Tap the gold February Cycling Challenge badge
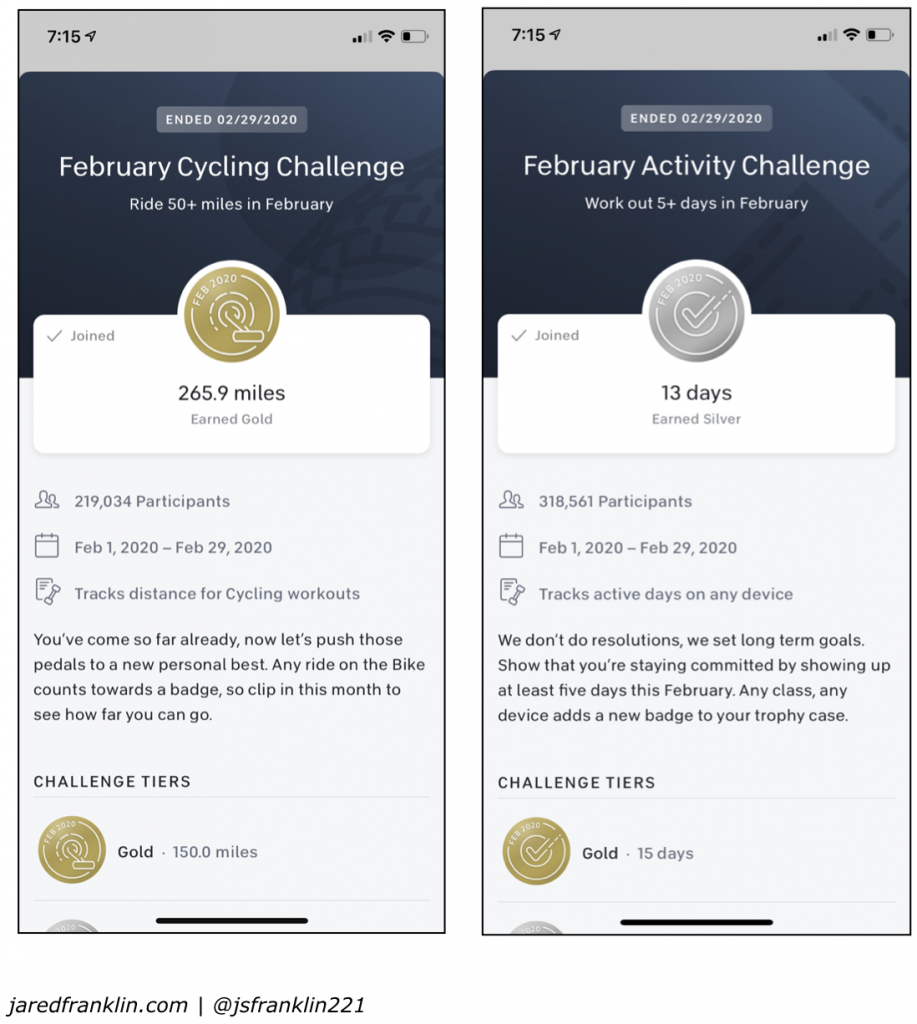Image resolution: width=917 pixels, height=1024 pixels. click(x=231, y=317)
